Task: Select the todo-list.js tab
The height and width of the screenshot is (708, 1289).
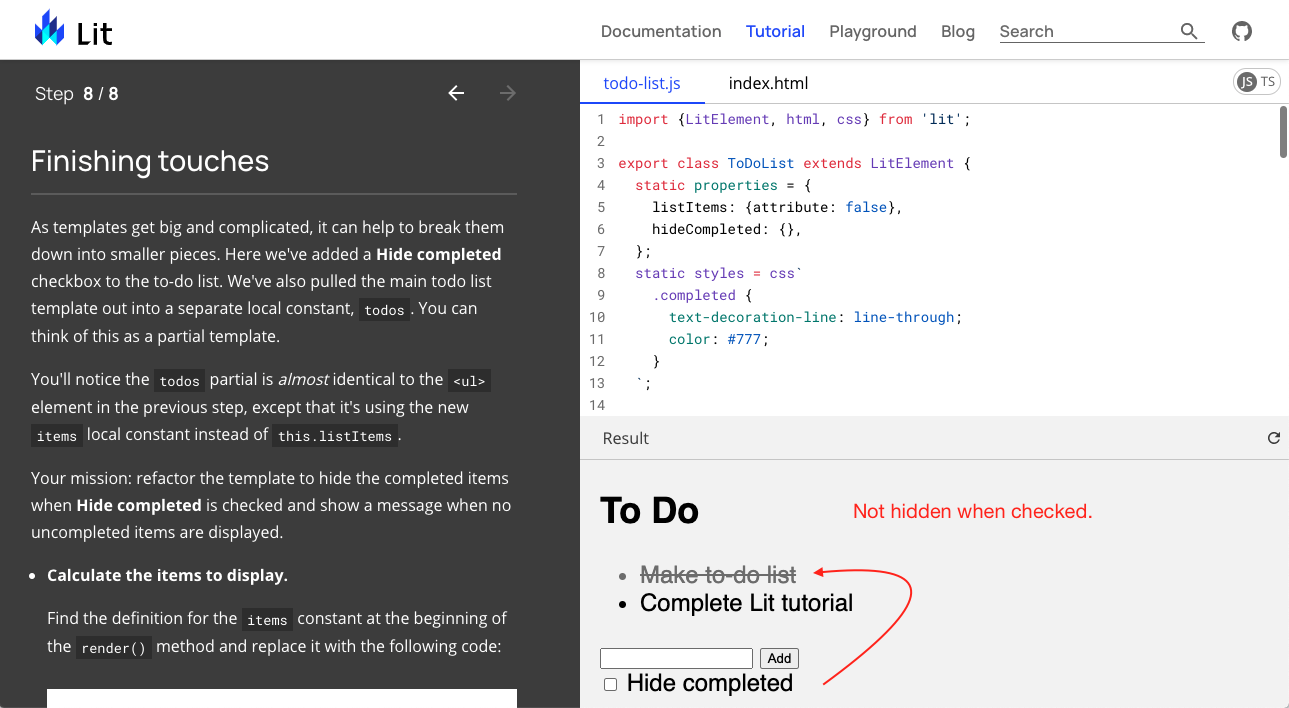Action: point(642,83)
